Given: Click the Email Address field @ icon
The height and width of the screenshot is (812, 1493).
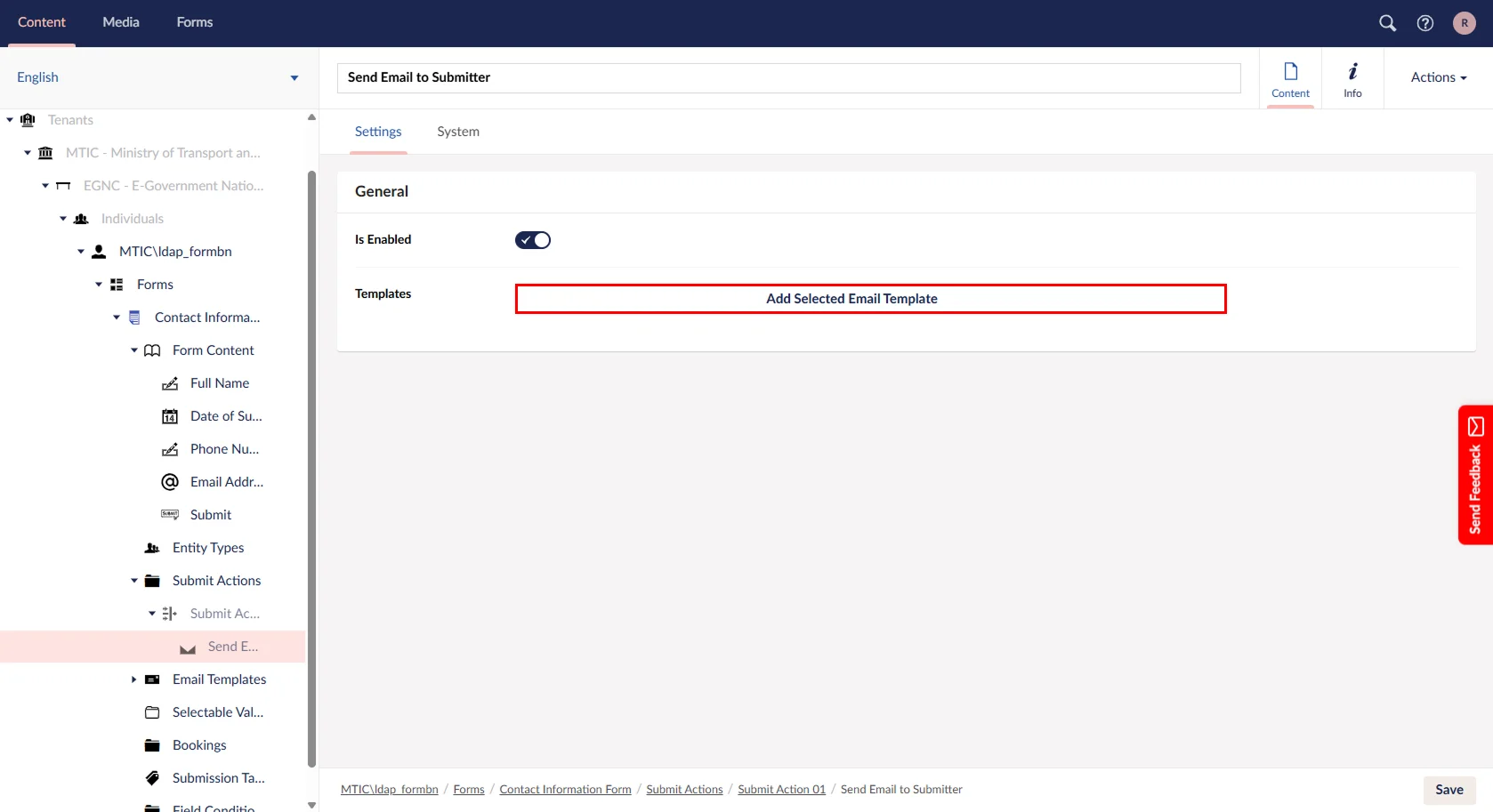Looking at the screenshot, I should click(170, 482).
